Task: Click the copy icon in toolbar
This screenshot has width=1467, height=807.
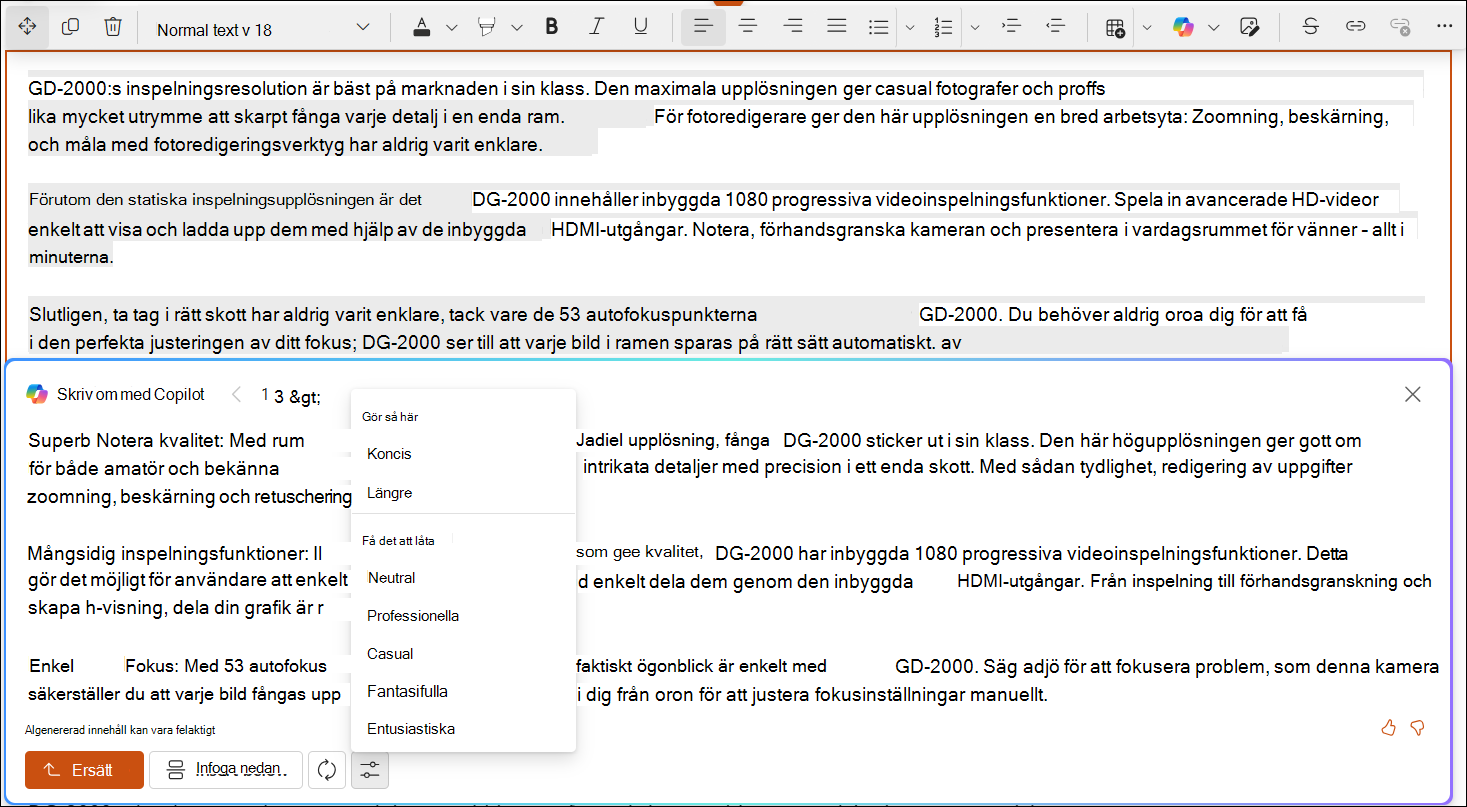Action: click(x=70, y=27)
